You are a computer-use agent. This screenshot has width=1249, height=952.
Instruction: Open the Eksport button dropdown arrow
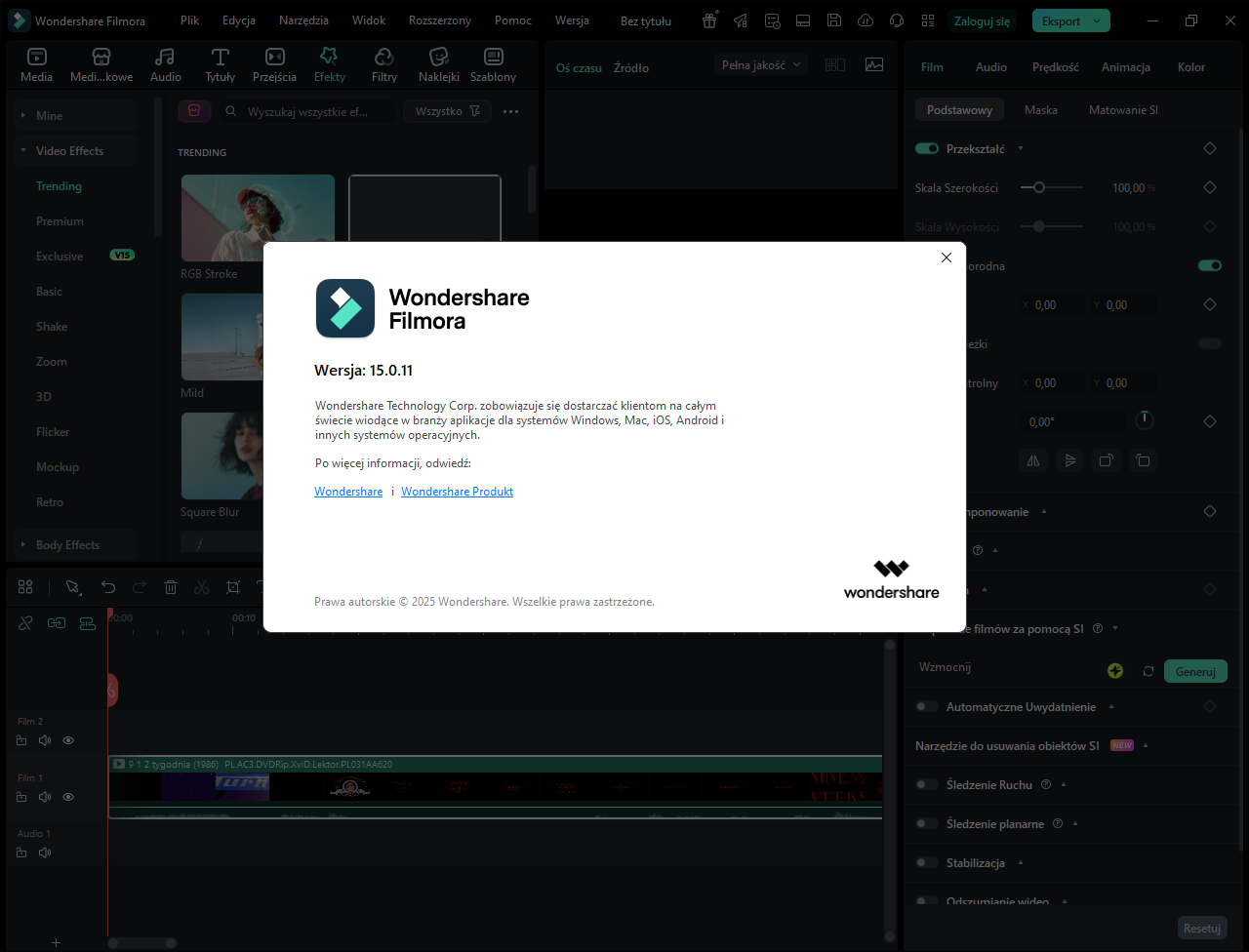pyautogui.click(x=1098, y=20)
